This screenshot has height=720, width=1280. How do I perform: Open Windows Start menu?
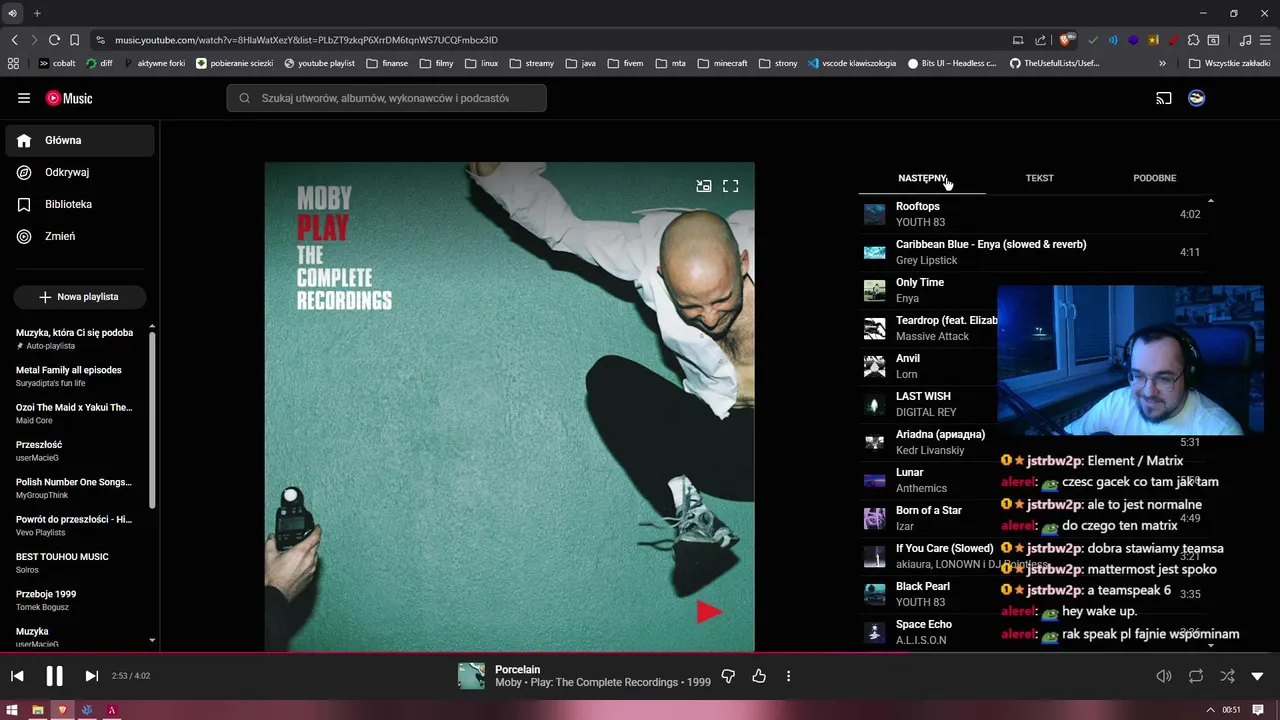pyautogui.click(x=13, y=710)
